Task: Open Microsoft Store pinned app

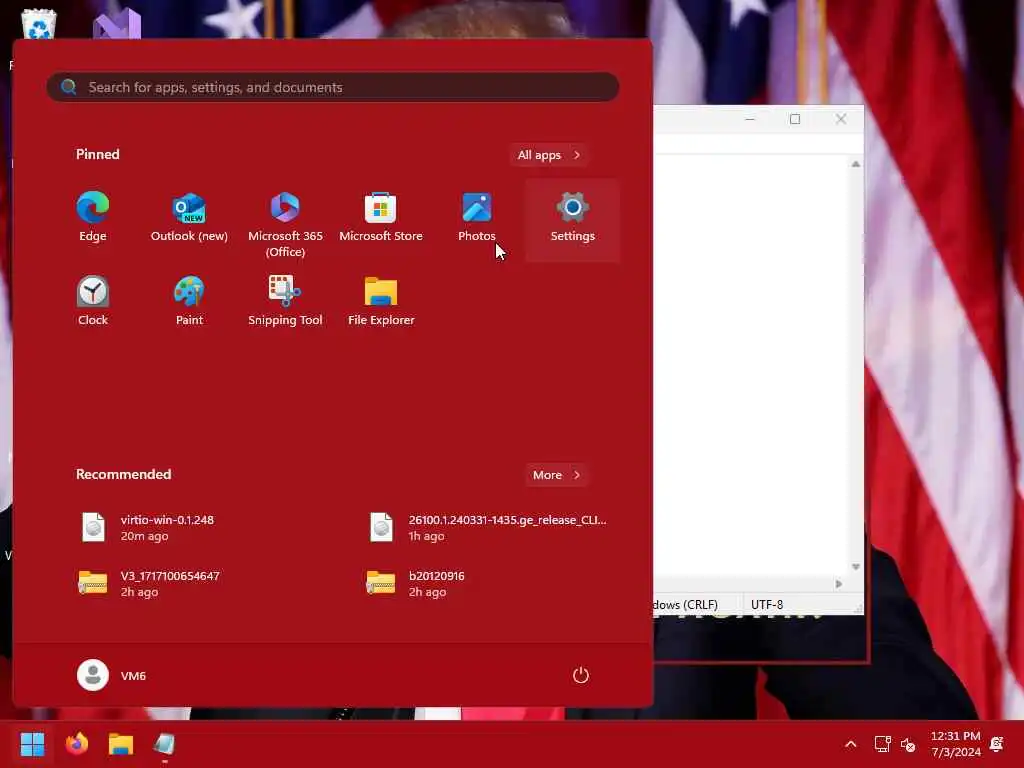Action: point(381,218)
